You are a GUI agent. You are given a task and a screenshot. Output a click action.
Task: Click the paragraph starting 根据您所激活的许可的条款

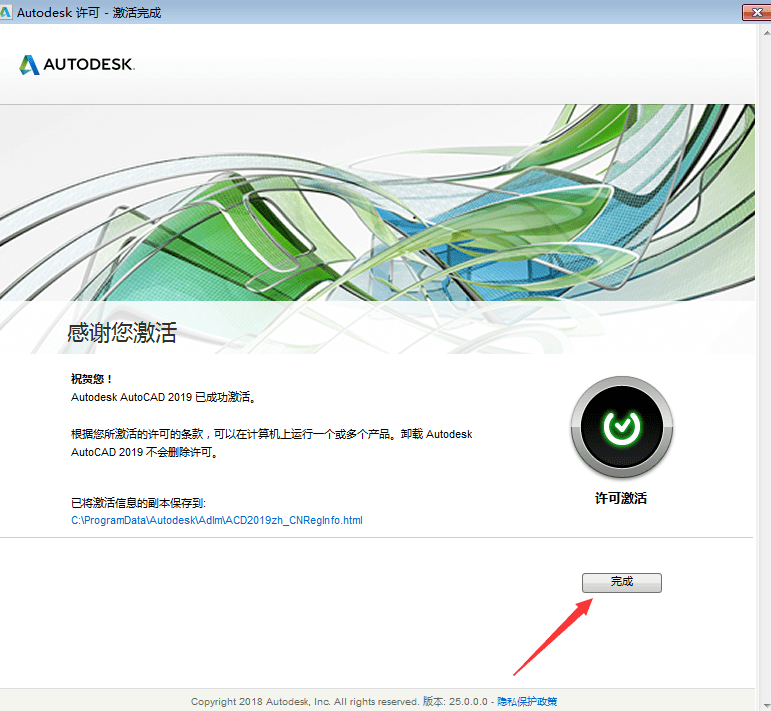[271, 443]
